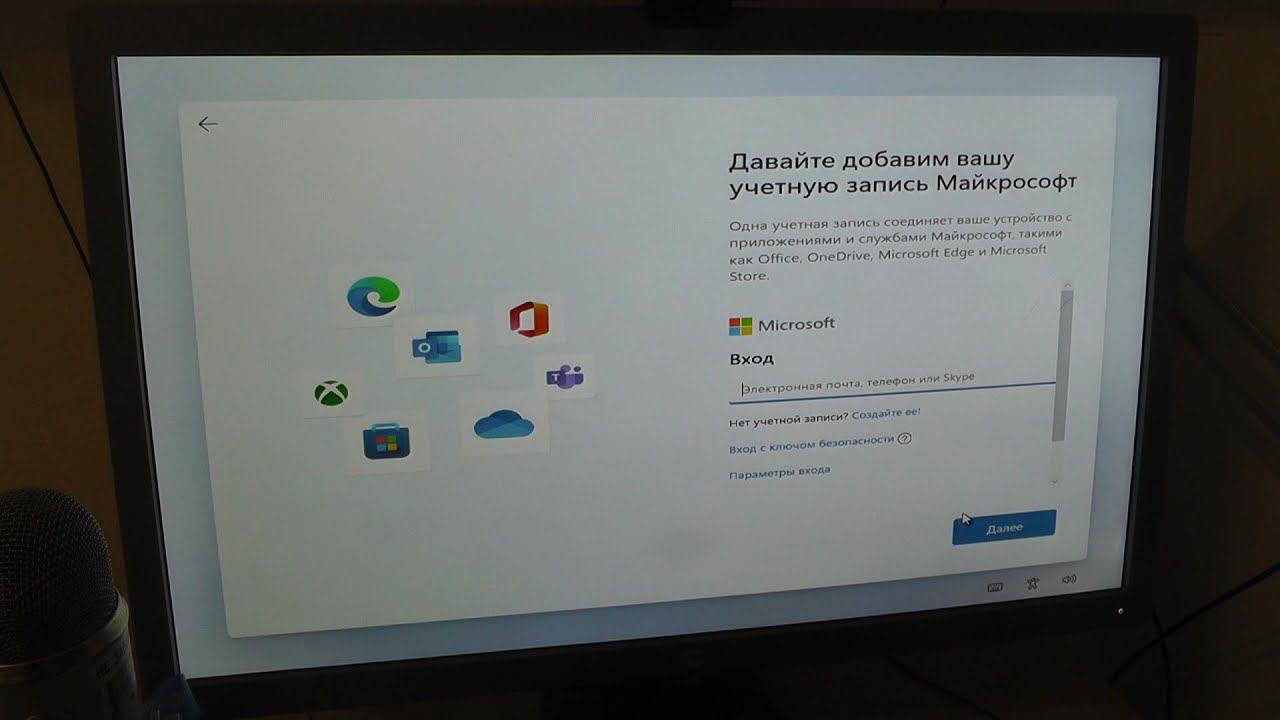1280x720 pixels.
Task: Open the accessibility options icon
Action: tap(1033, 582)
